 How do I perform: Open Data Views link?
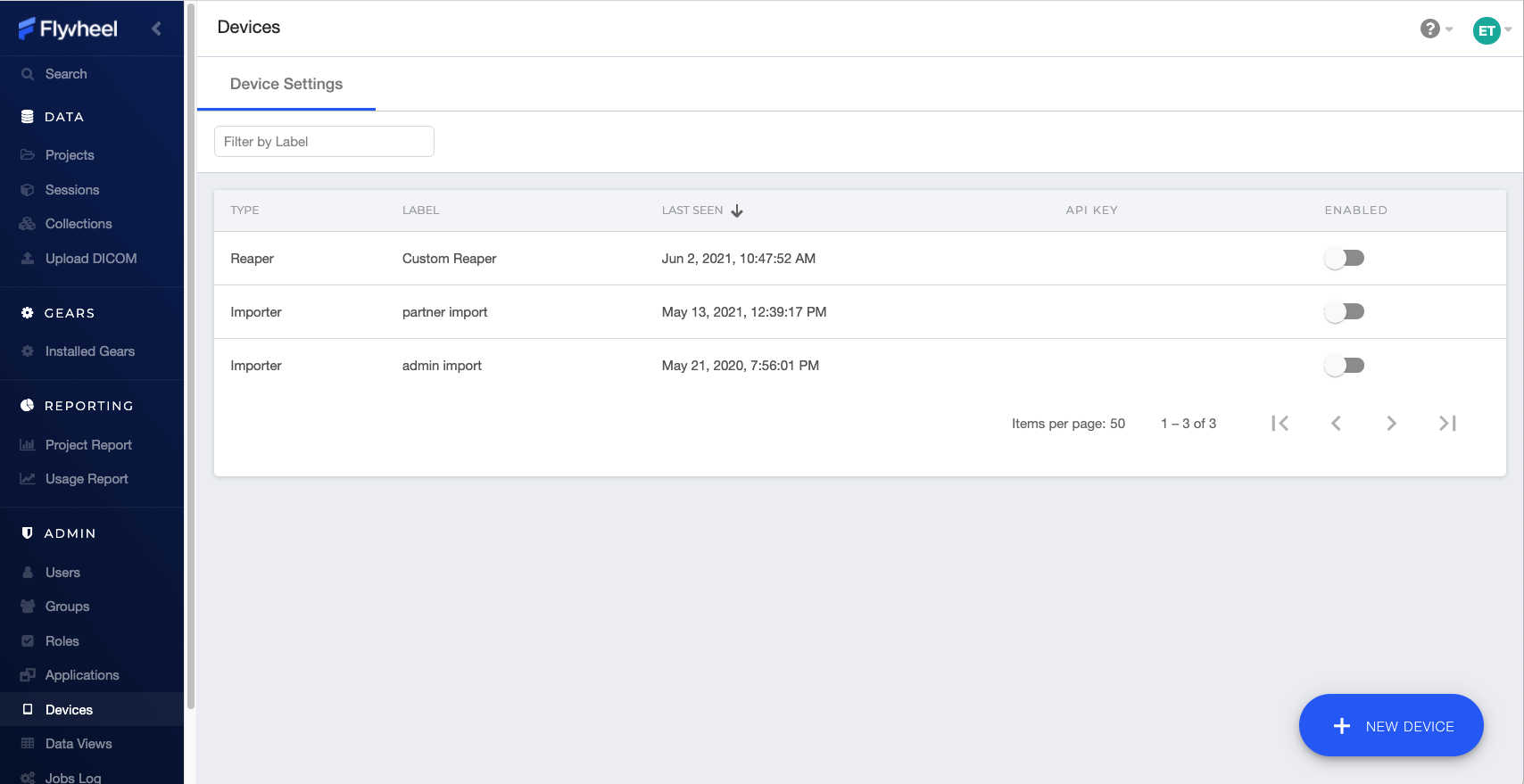(x=79, y=744)
